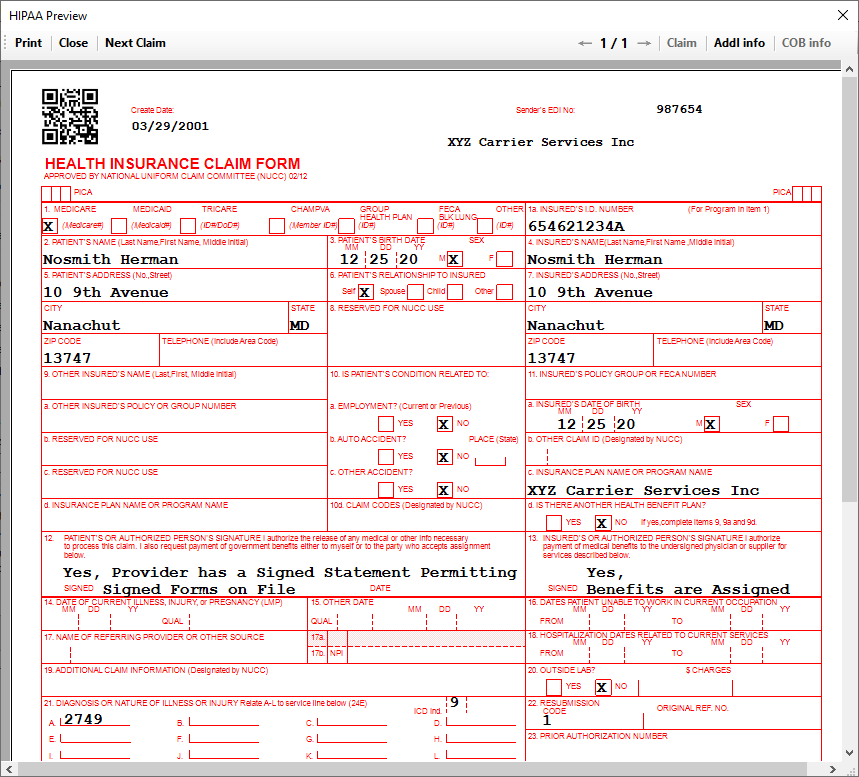This screenshot has height=777, width=859.
Task: Click patient's city Nanachut
Action: pyautogui.click(x=82, y=325)
